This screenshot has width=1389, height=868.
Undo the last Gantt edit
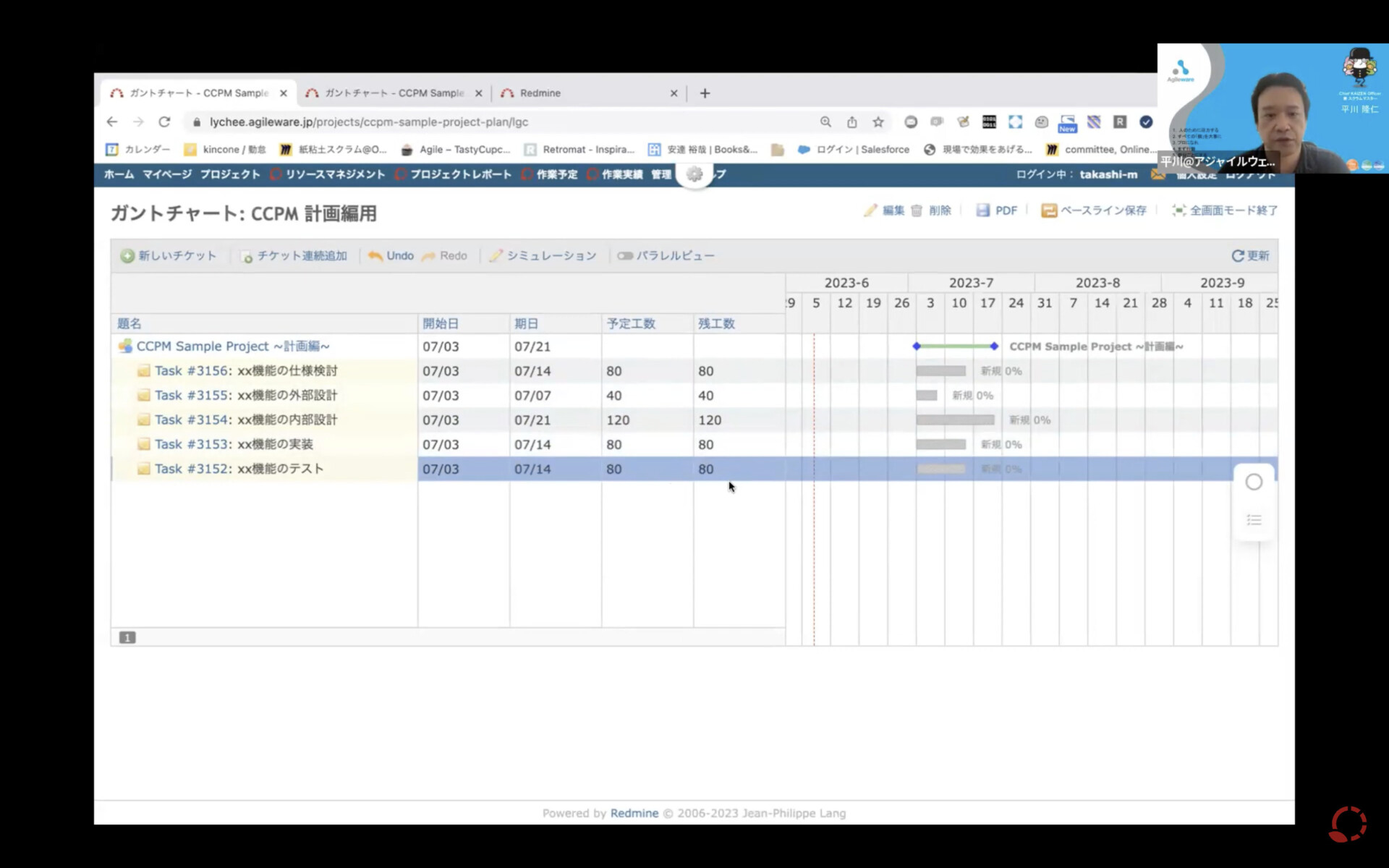tap(391, 255)
